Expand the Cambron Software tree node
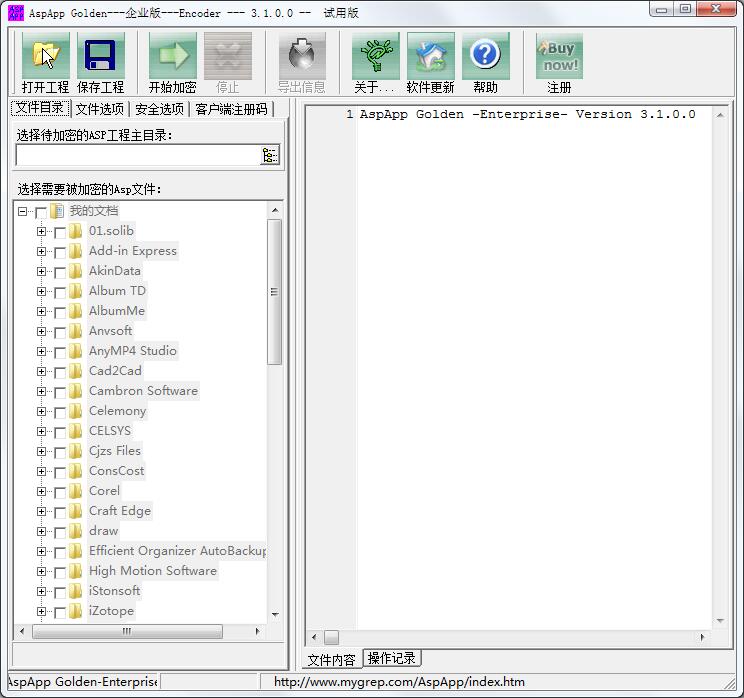Screen dimensions: 744x698 click(41, 391)
